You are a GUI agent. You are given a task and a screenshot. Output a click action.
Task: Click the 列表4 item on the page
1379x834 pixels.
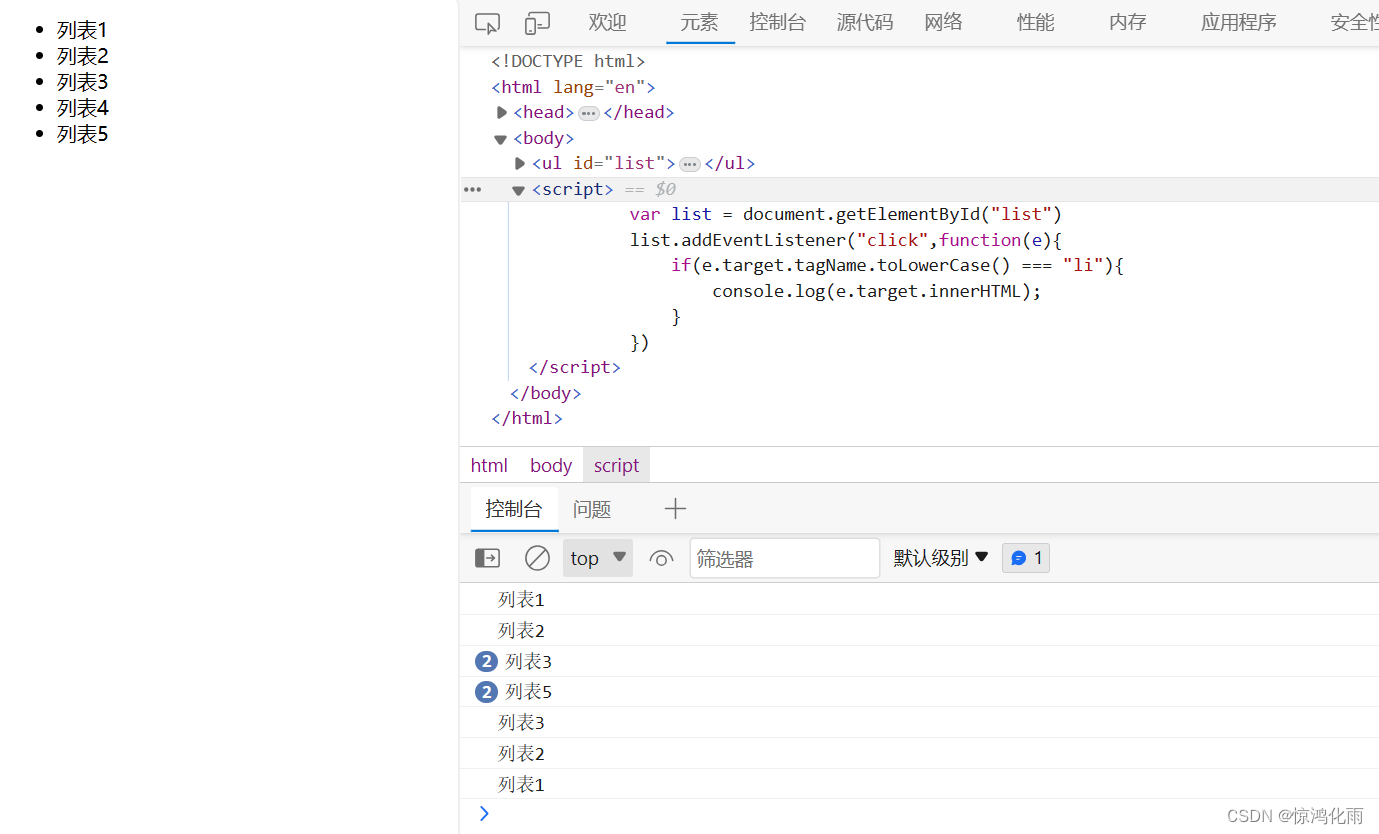click(x=82, y=108)
